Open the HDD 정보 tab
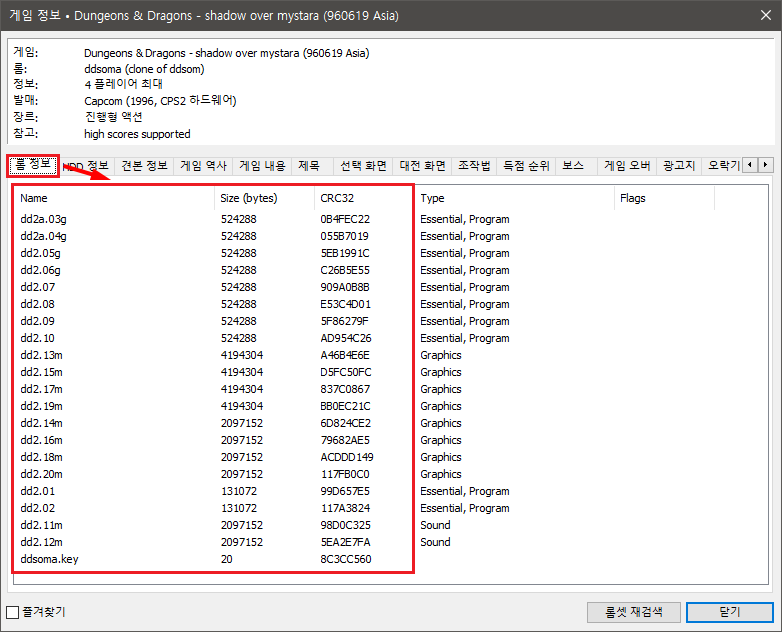The height and width of the screenshot is (632, 782). point(86,166)
